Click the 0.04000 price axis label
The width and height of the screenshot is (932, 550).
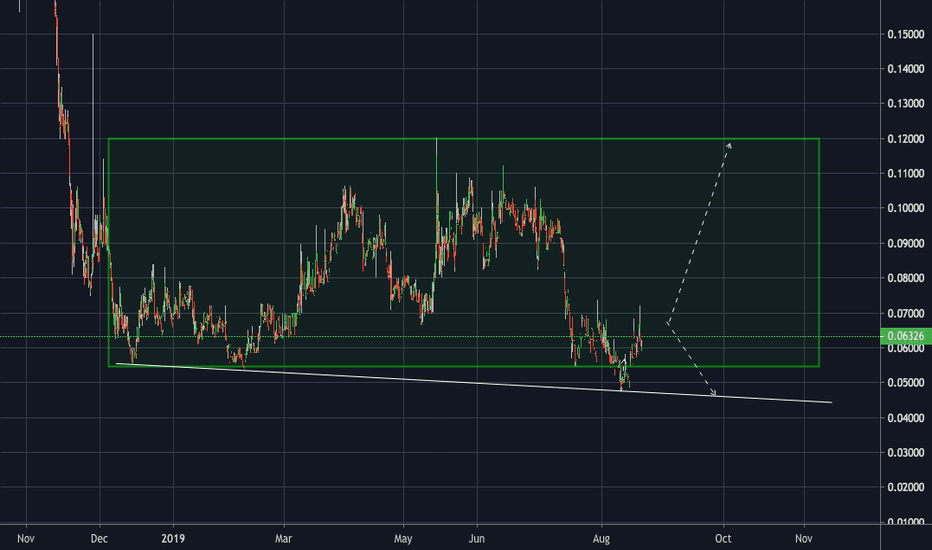(906, 418)
